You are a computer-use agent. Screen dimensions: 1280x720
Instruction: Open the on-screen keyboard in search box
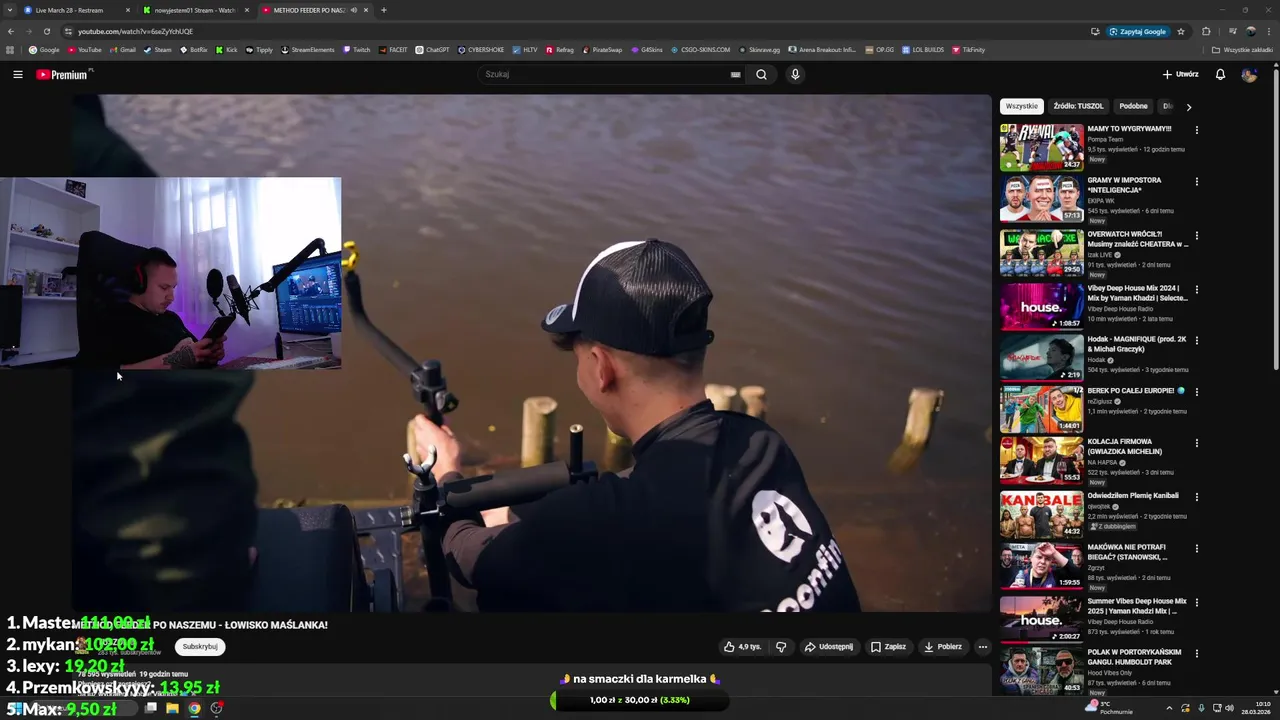[x=735, y=74]
